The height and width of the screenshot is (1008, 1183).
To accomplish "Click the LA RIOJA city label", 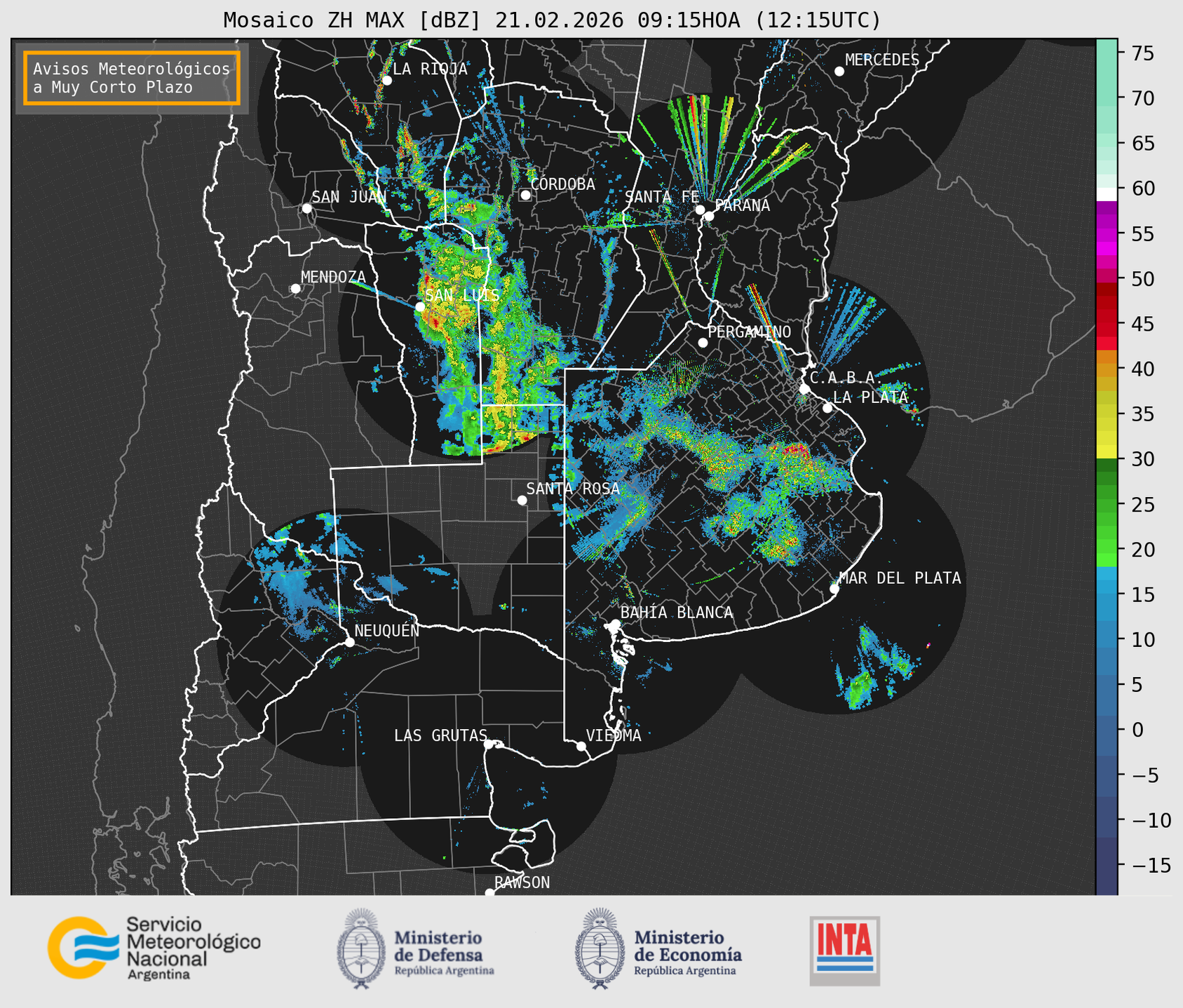I will [x=429, y=69].
